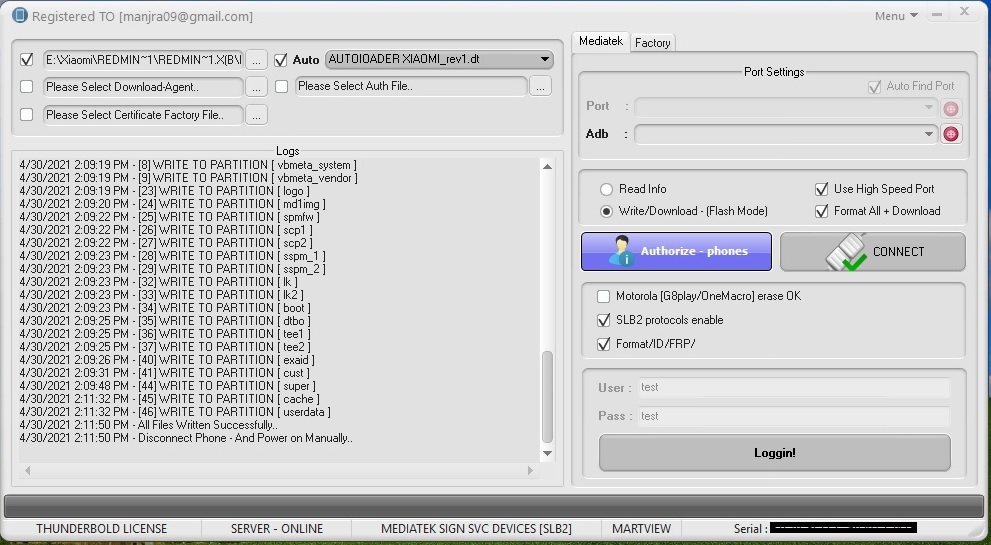Select the Mediatek tab

tap(600, 41)
